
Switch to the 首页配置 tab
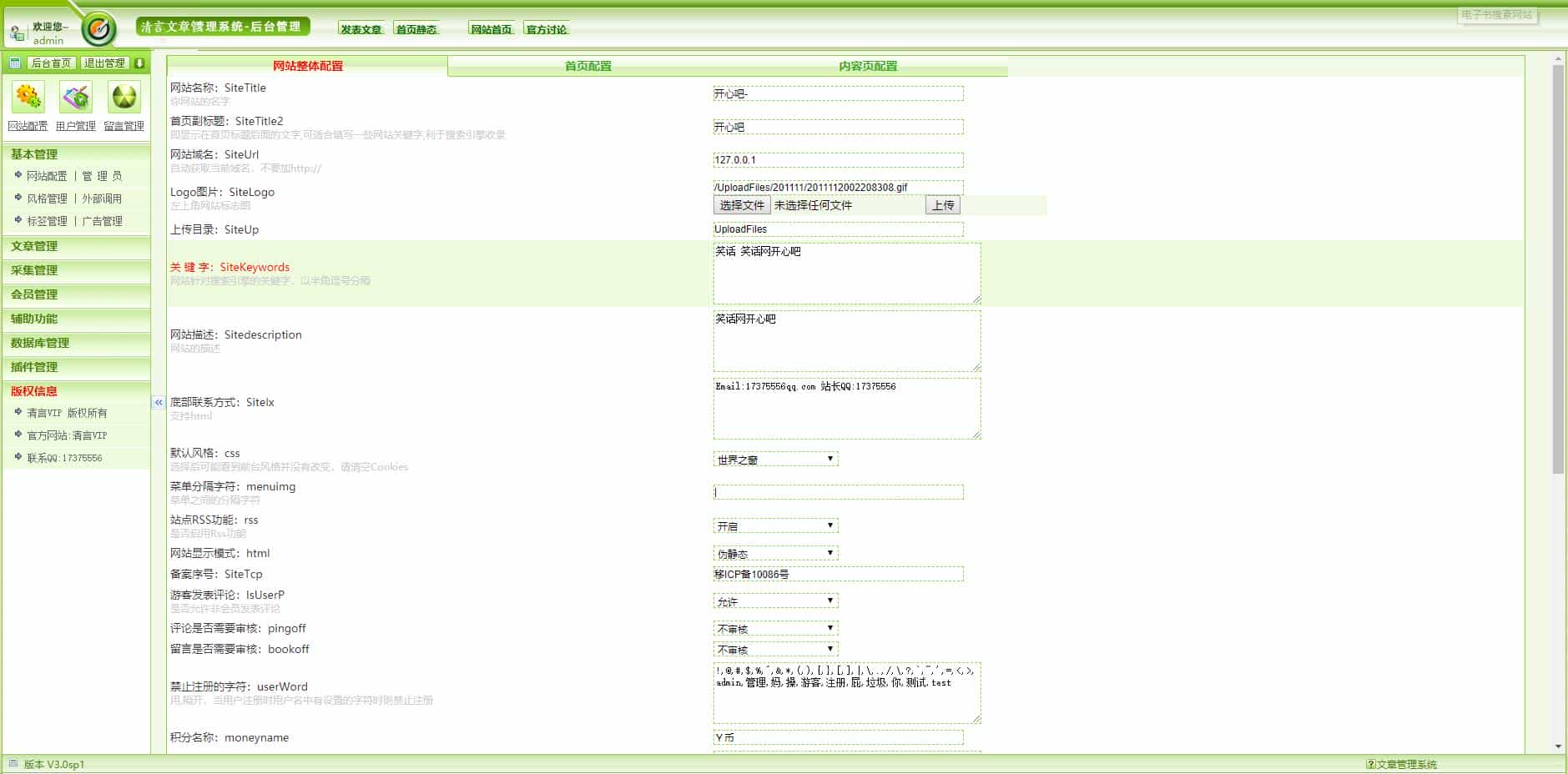(588, 66)
